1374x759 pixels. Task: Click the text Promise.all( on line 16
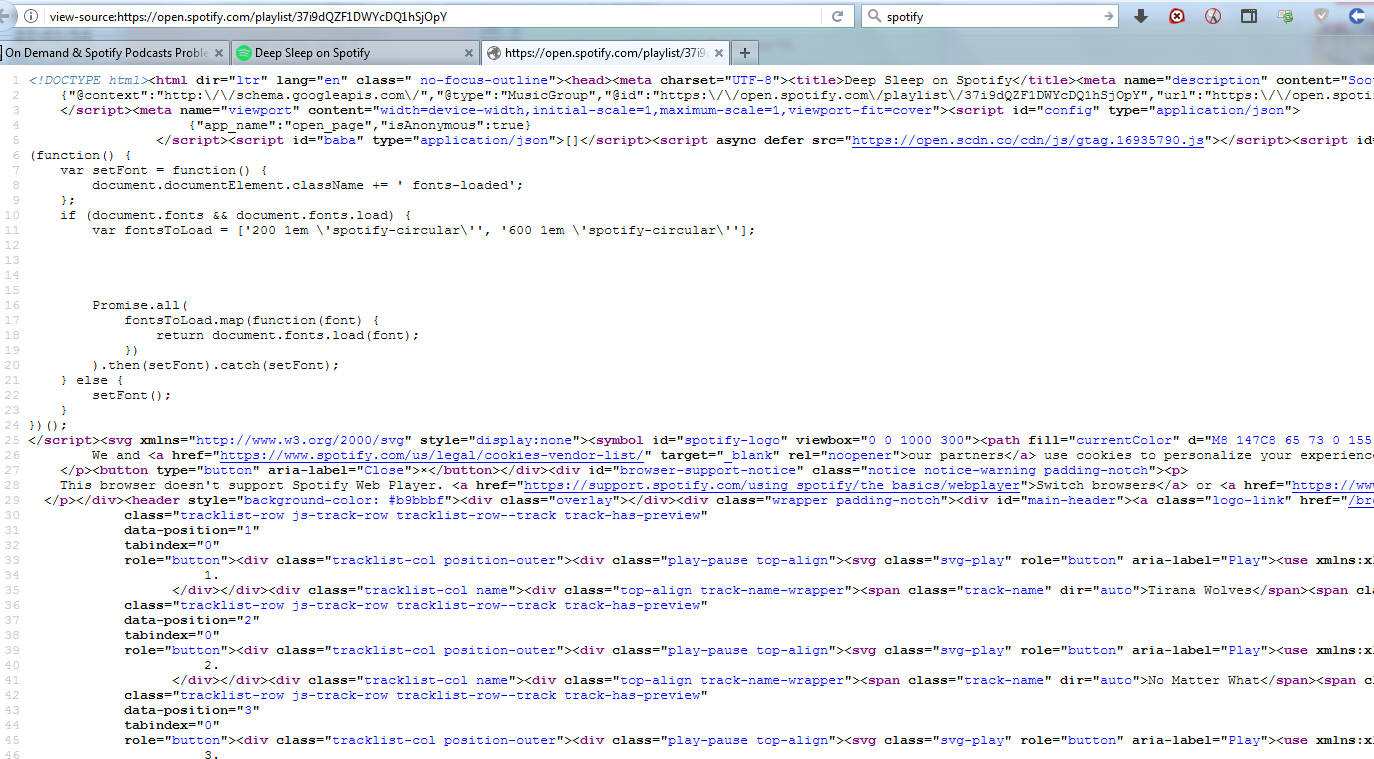point(140,305)
